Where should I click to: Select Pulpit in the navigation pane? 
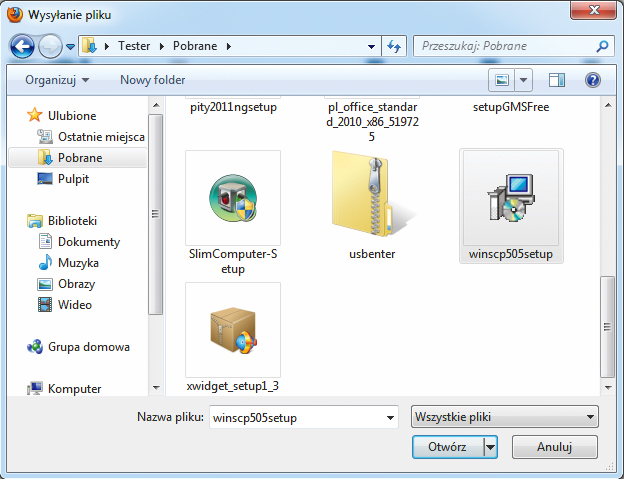pyautogui.click(x=73, y=179)
